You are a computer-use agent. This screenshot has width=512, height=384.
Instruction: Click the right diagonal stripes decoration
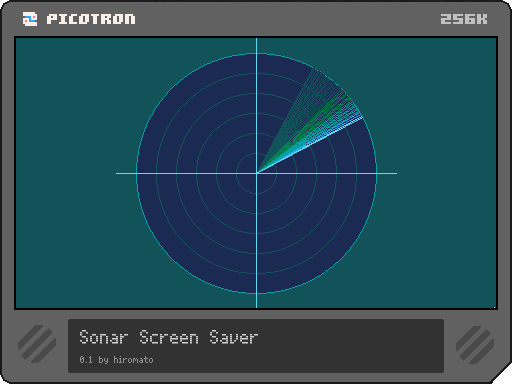click(475, 345)
